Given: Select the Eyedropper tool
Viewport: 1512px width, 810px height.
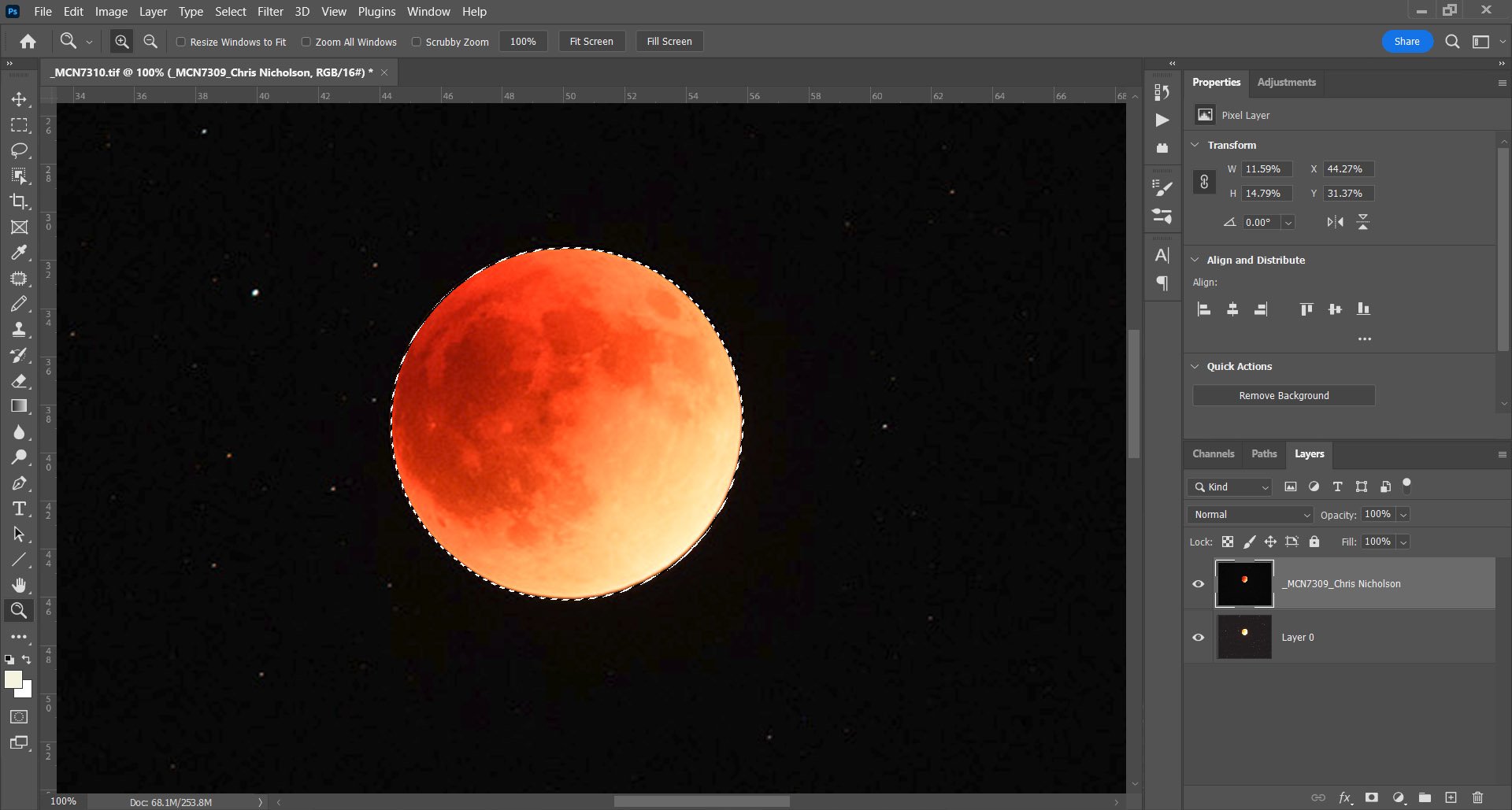Looking at the screenshot, I should [x=19, y=253].
